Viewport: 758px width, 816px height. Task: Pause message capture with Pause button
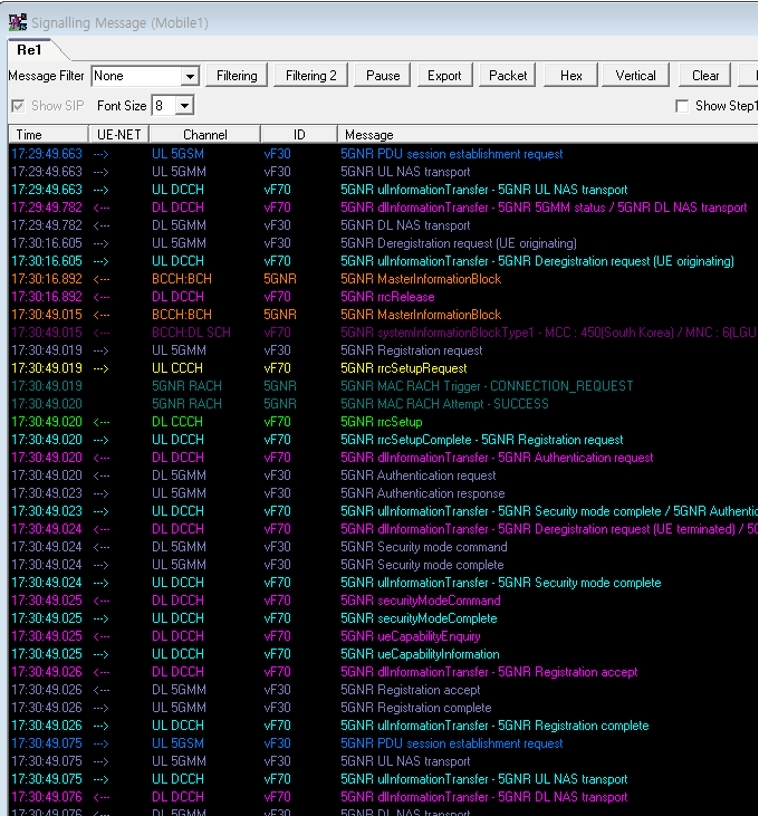point(382,76)
